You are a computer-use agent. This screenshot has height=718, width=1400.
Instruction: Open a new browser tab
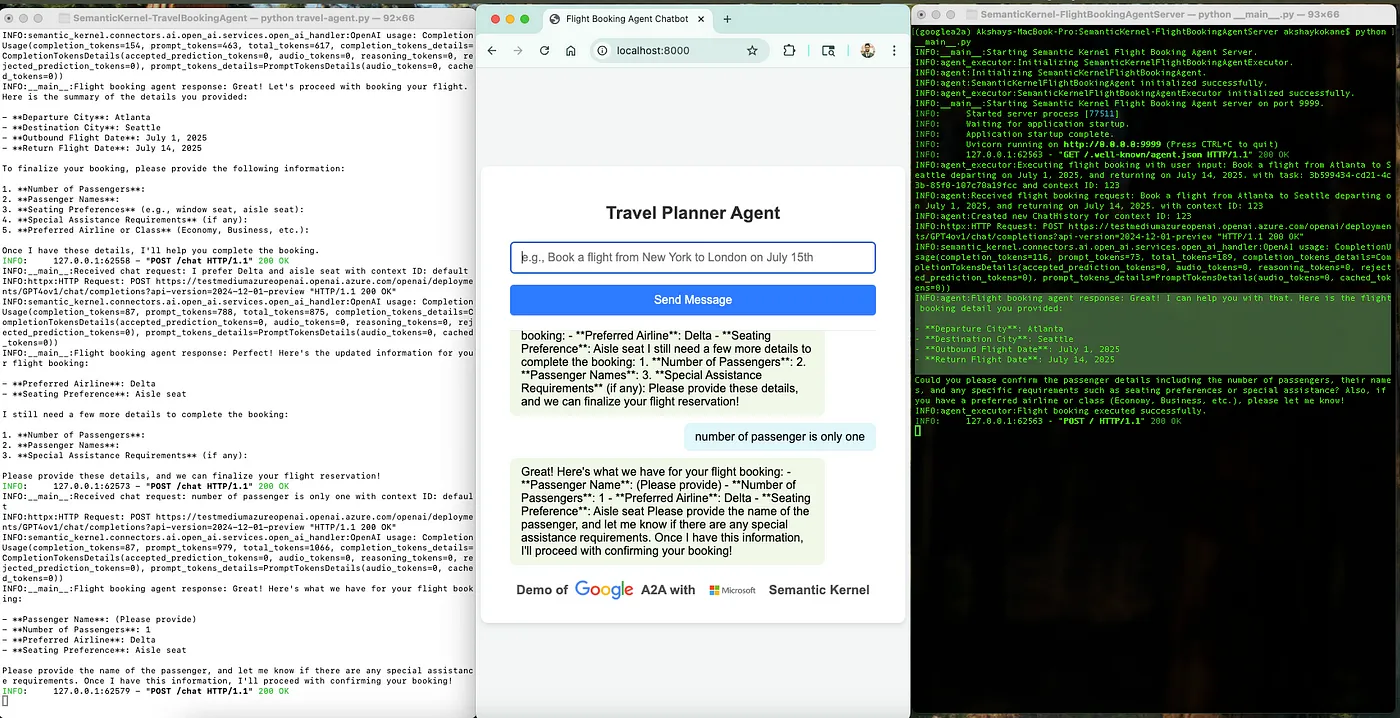click(727, 19)
